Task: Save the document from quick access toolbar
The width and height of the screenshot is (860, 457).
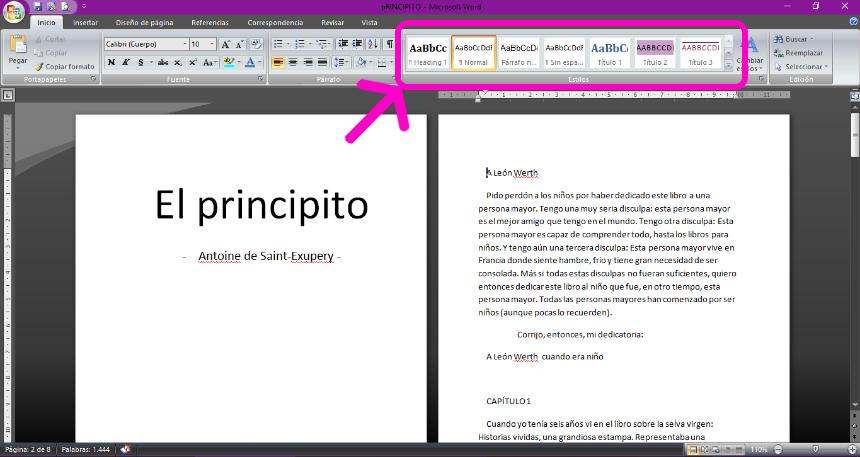Action: click(x=37, y=7)
